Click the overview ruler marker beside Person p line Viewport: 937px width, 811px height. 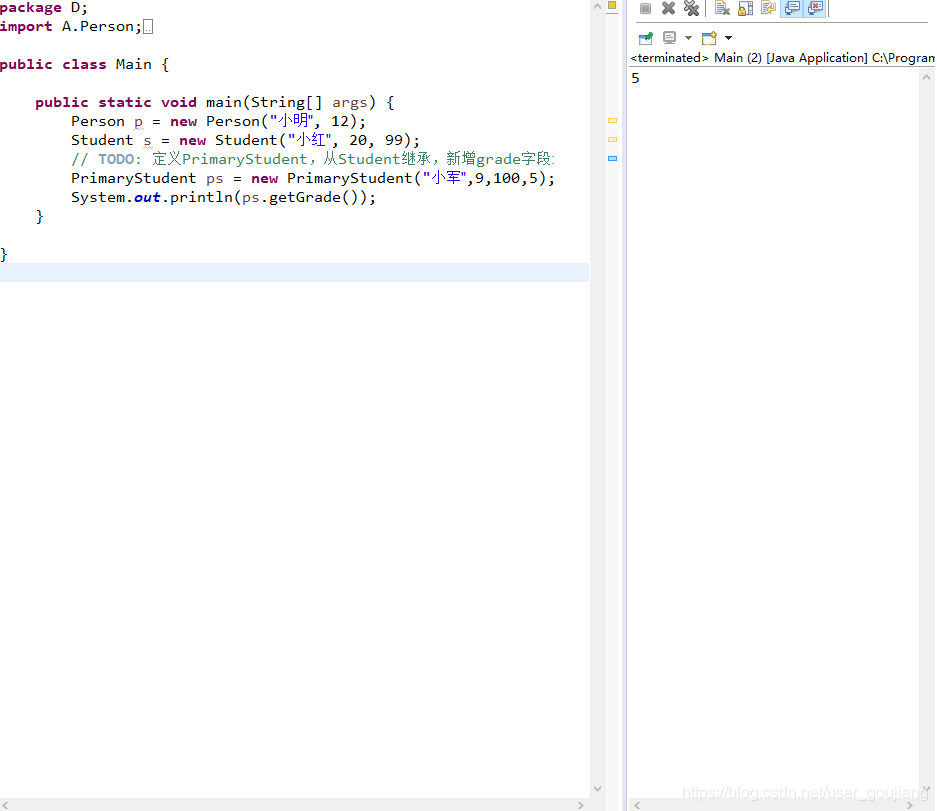613,121
